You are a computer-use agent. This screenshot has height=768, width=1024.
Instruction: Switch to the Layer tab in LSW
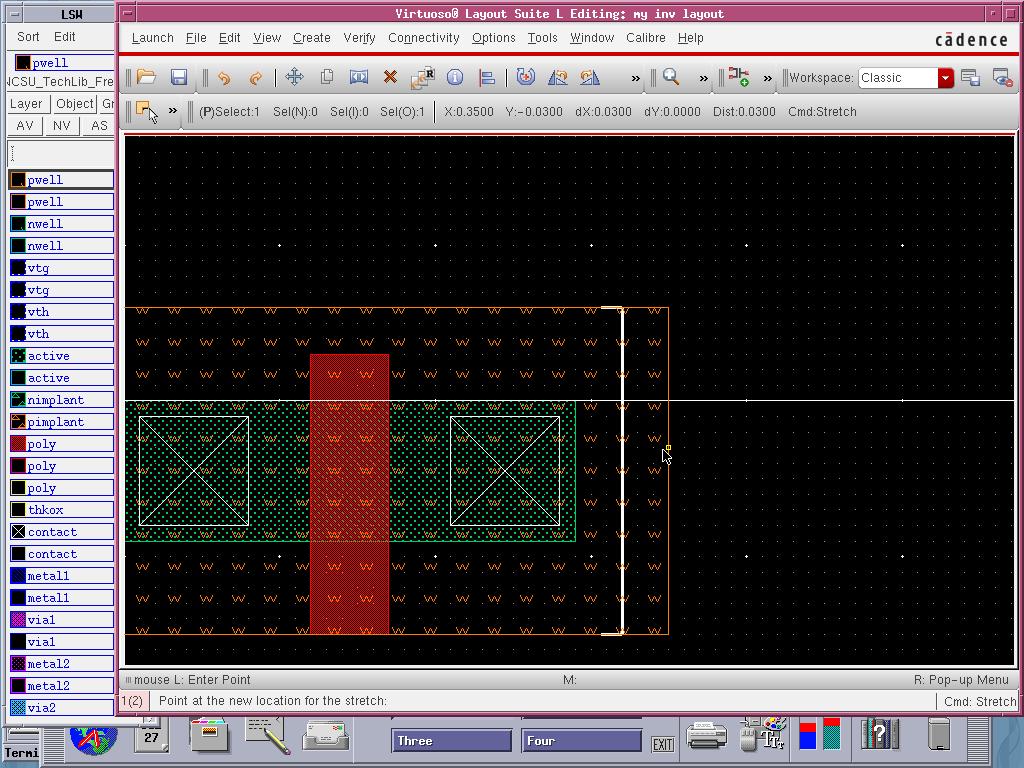click(x=26, y=104)
